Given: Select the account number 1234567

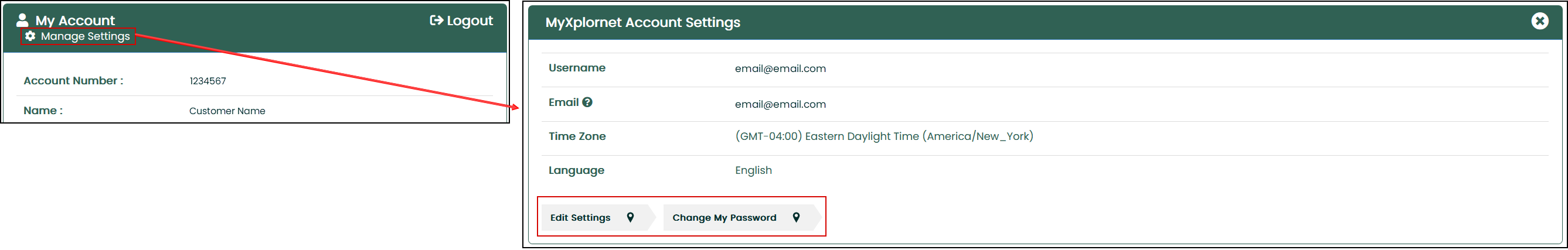Looking at the screenshot, I should (x=208, y=81).
